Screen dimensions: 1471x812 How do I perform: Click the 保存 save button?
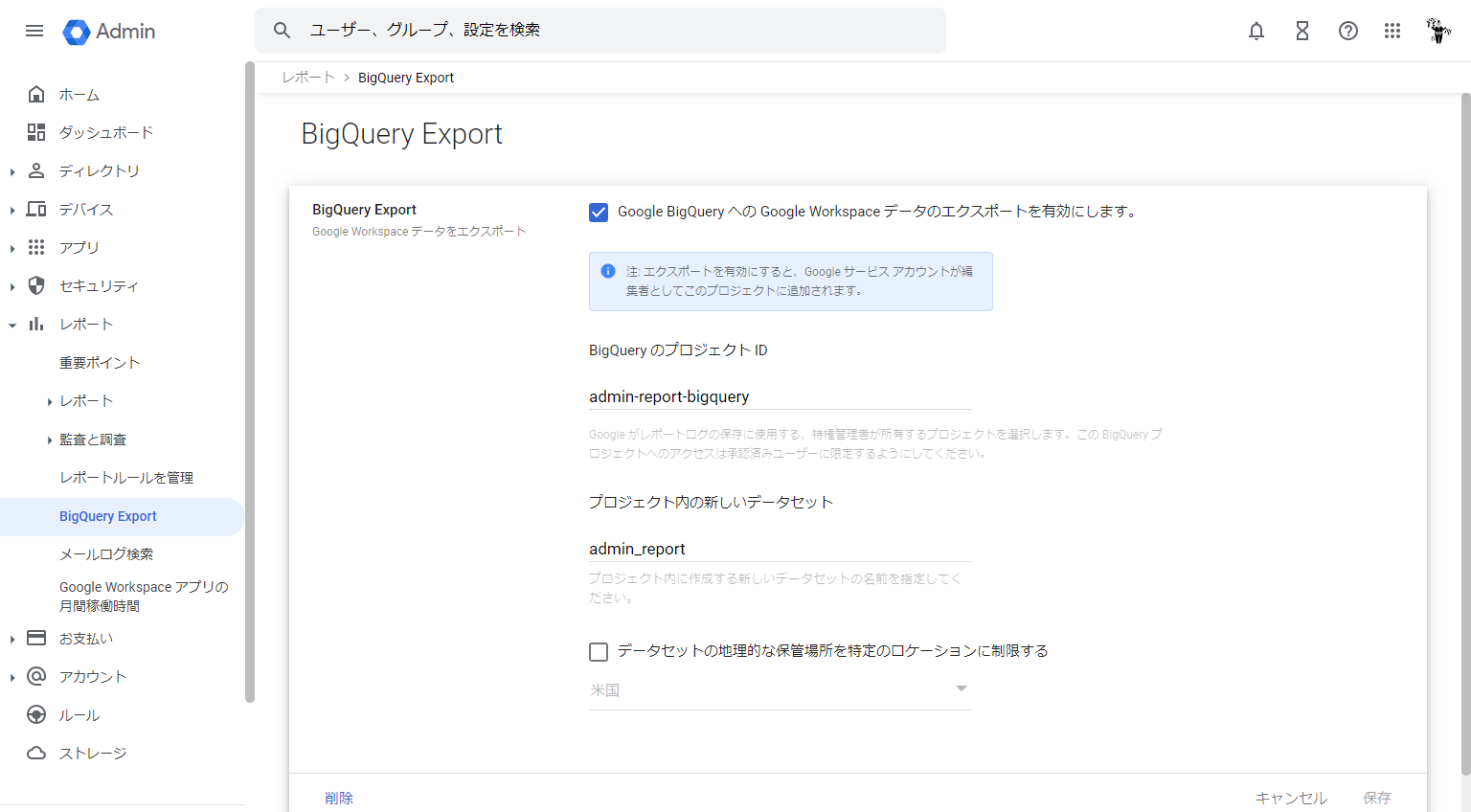(x=1377, y=798)
